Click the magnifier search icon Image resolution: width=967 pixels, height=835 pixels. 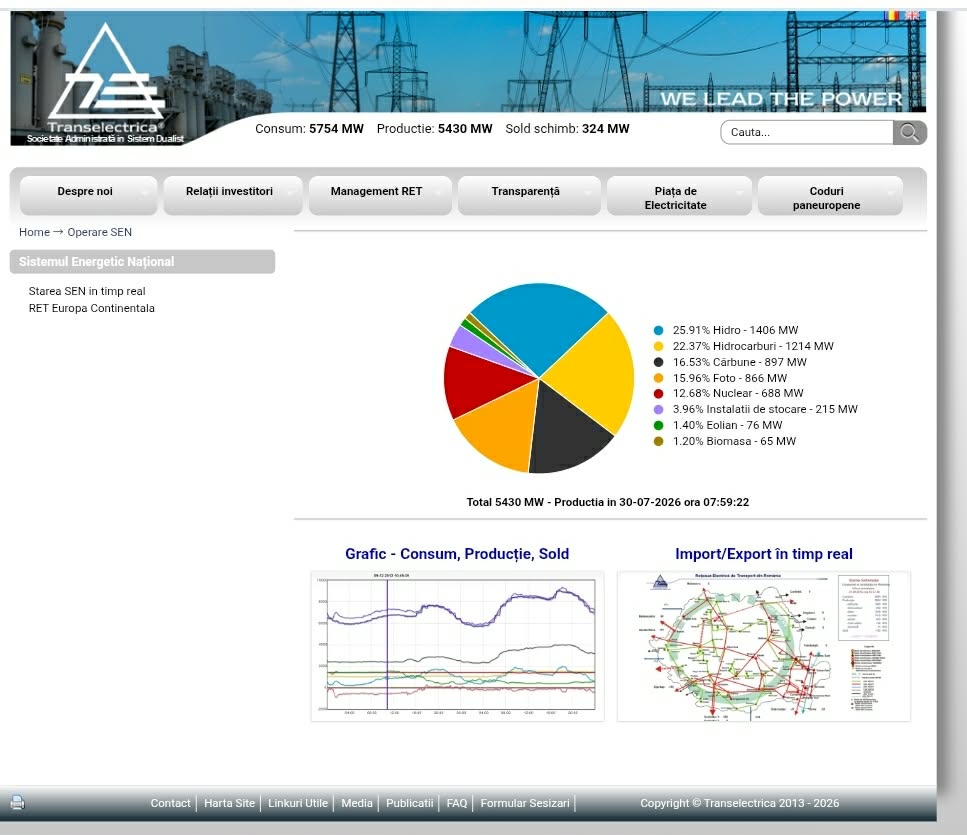909,132
